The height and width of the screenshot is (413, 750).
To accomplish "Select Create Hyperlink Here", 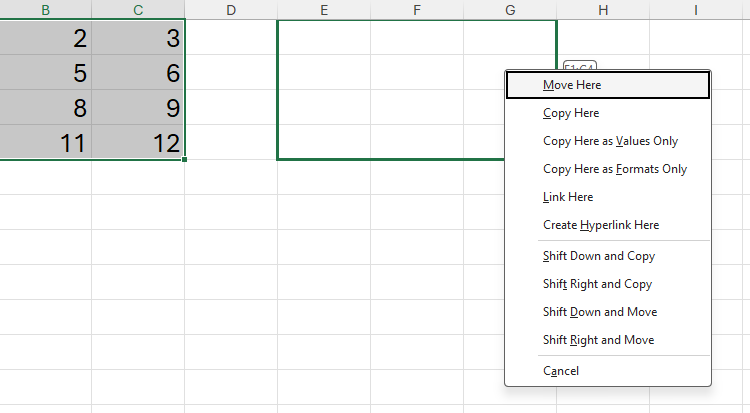I will 601,225.
